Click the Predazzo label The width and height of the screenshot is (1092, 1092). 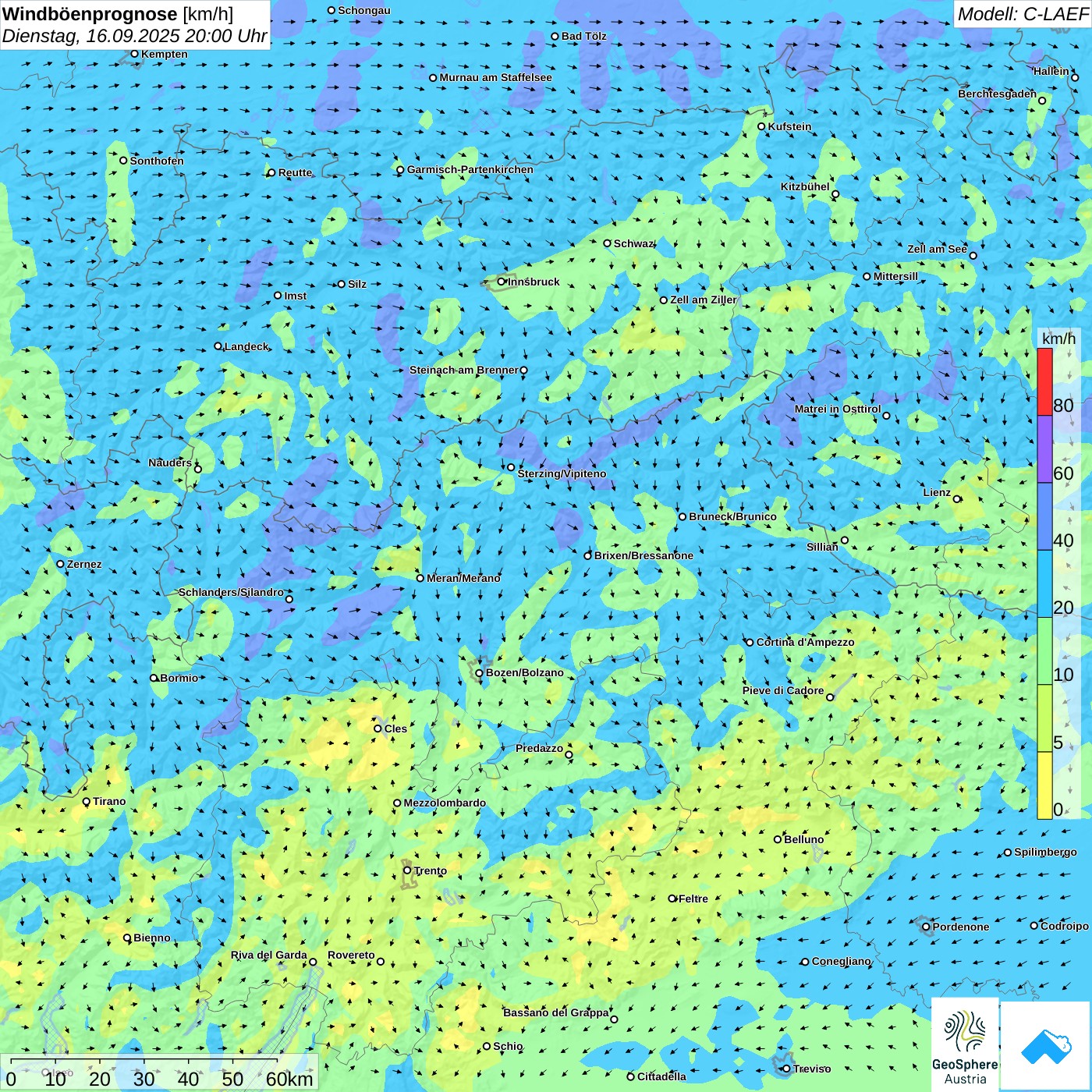click(x=539, y=748)
